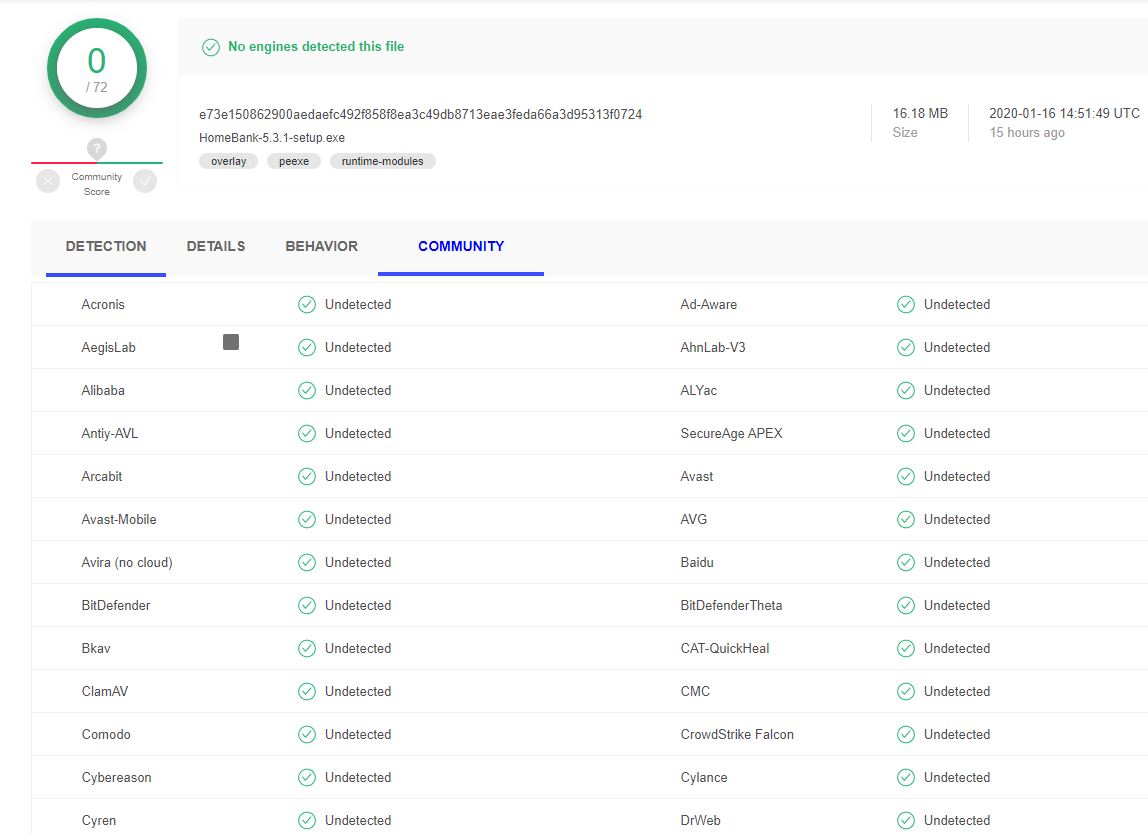Click the Undetected result for BitDefenderTheta
This screenshot has width=1148, height=834.
click(x=957, y=606)
